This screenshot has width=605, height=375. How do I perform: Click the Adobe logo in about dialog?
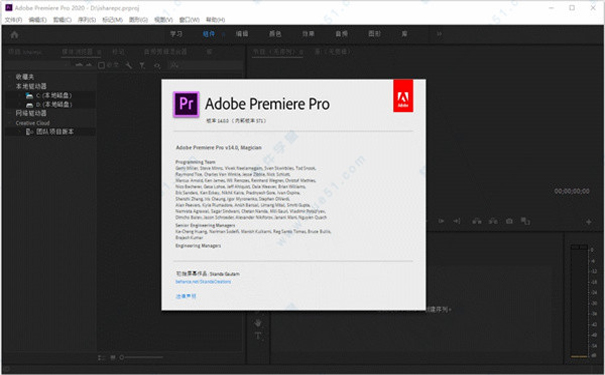(403, 96)
